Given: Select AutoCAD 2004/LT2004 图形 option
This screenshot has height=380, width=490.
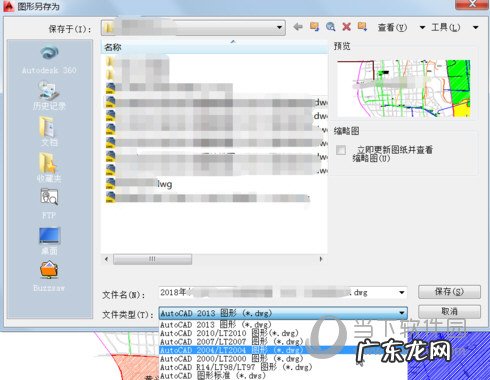Looking at the screenshot, I should [x=283, y=350].
